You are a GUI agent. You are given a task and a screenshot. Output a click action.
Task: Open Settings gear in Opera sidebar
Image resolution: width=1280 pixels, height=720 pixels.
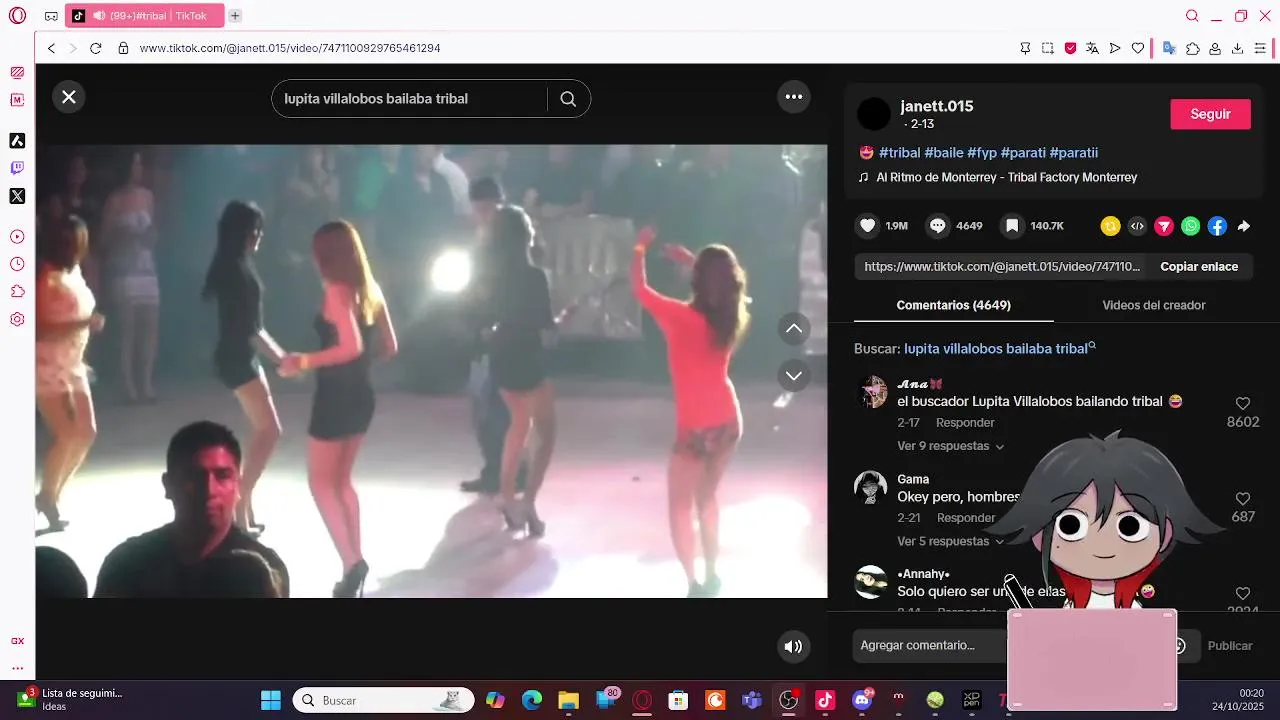(x=17, y=320)
